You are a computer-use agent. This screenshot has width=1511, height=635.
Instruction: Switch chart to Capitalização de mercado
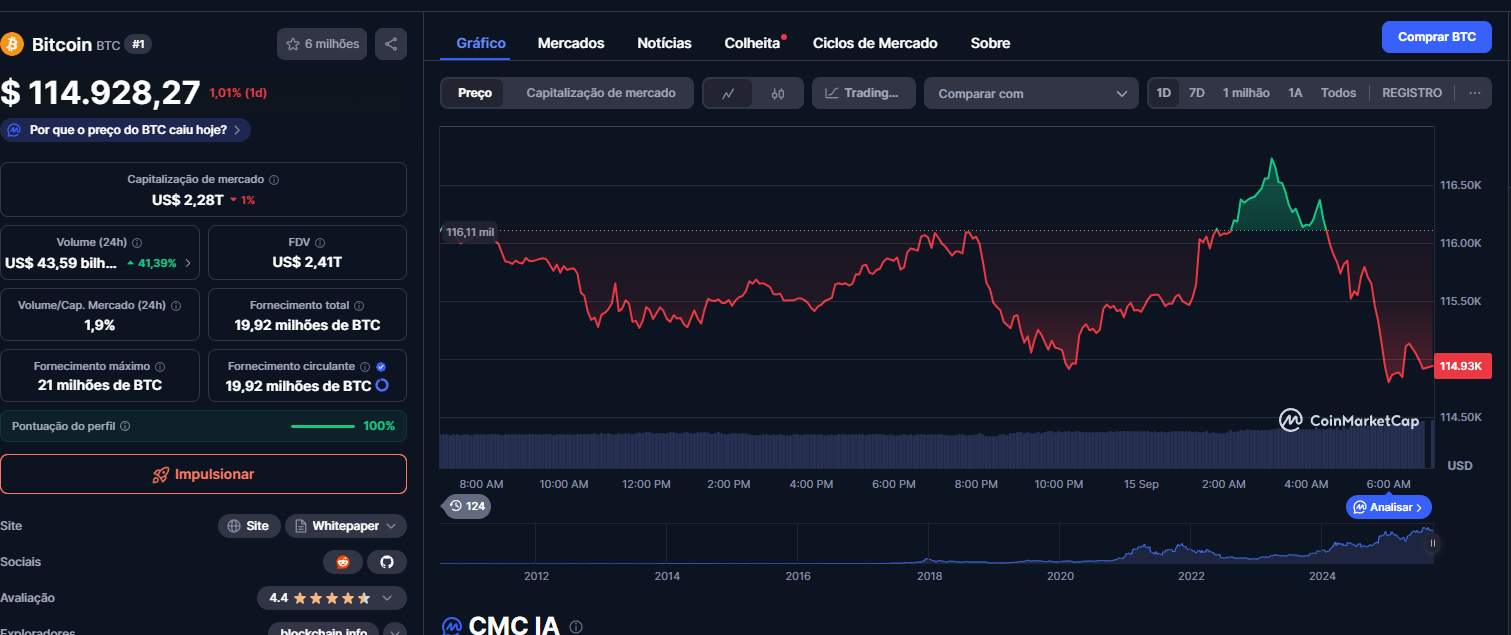click(601, 93)
